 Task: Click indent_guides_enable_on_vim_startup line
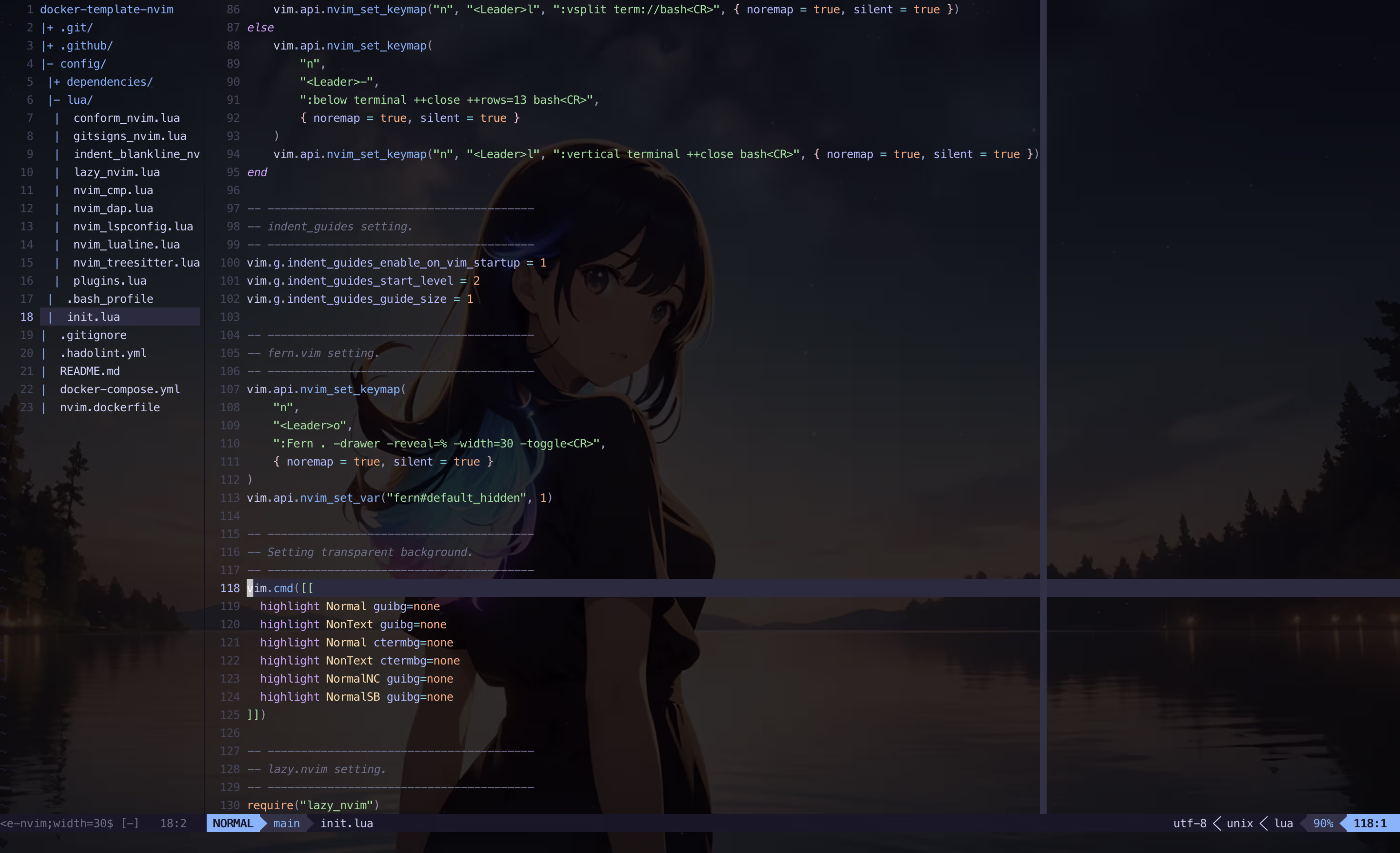coord(397,262)
